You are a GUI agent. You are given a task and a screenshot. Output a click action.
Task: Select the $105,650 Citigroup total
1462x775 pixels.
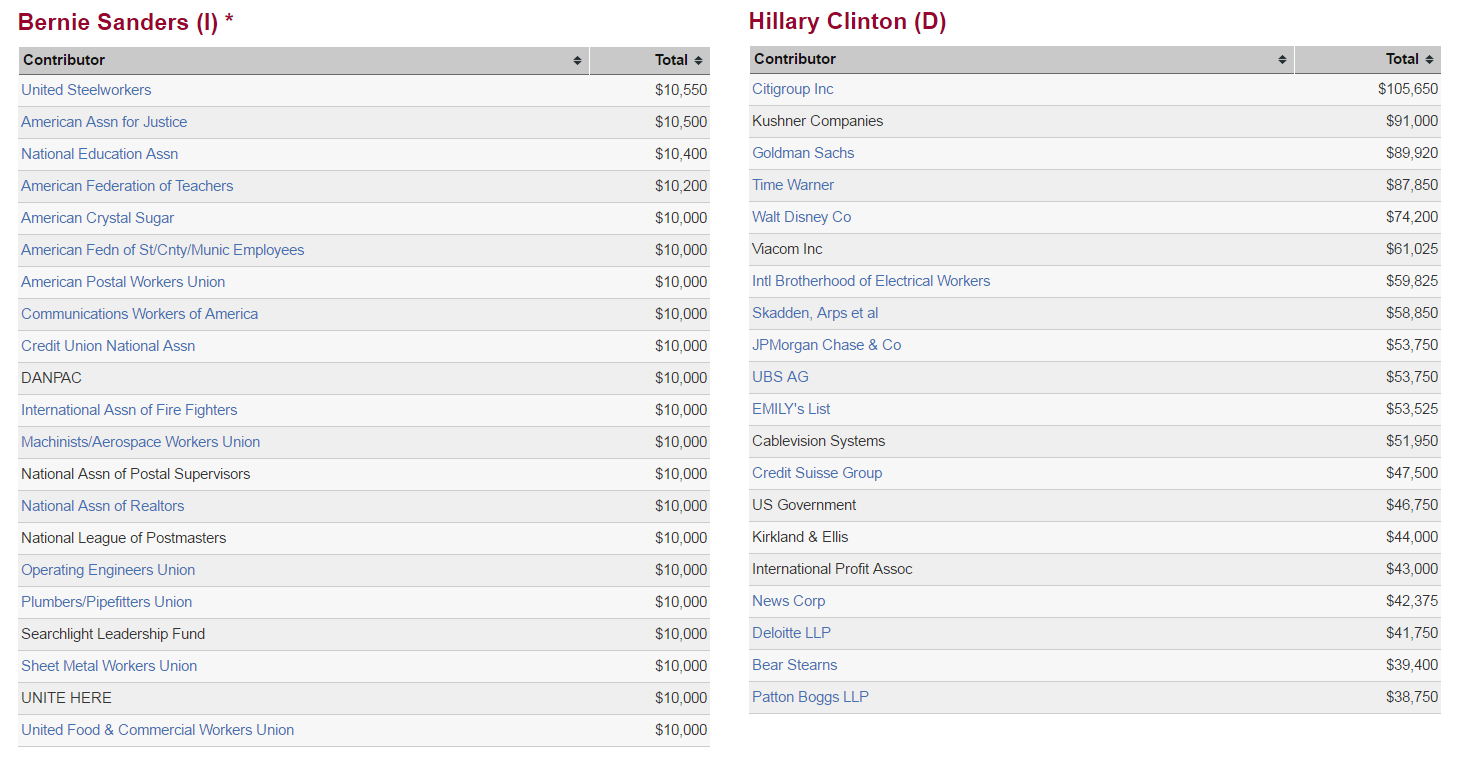1408,89
